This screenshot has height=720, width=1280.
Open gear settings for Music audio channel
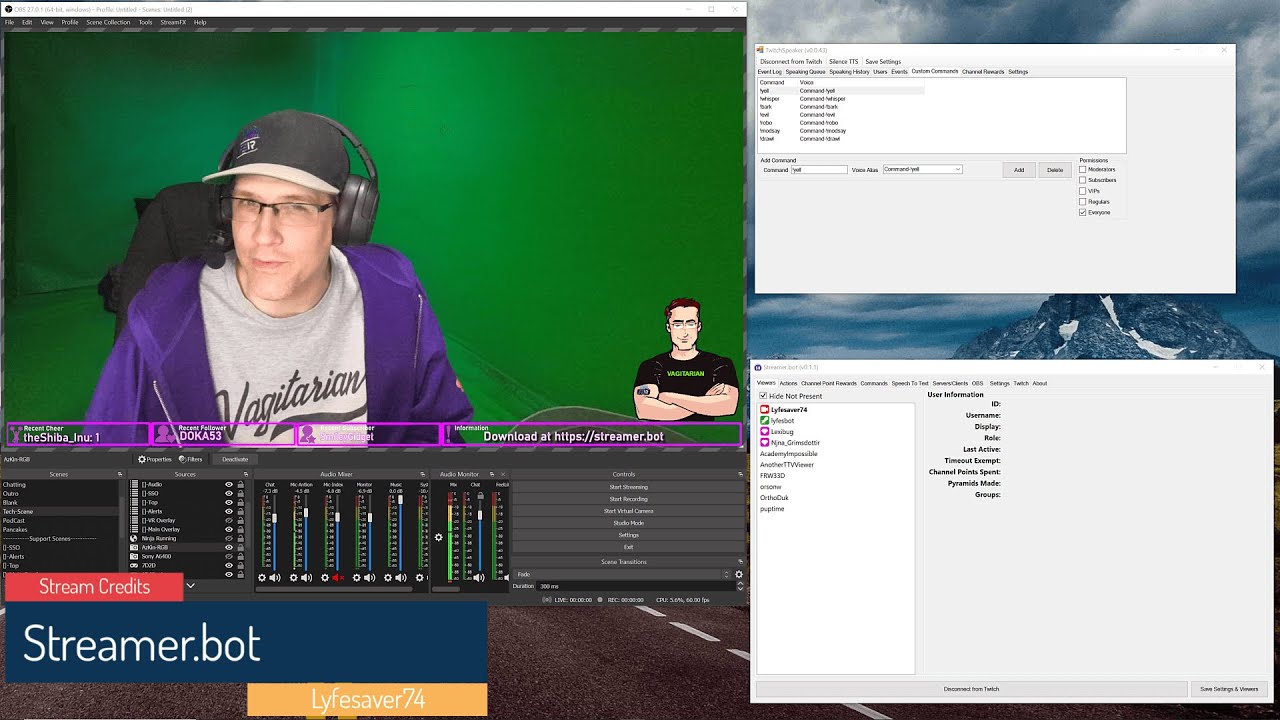click(388, 577)
